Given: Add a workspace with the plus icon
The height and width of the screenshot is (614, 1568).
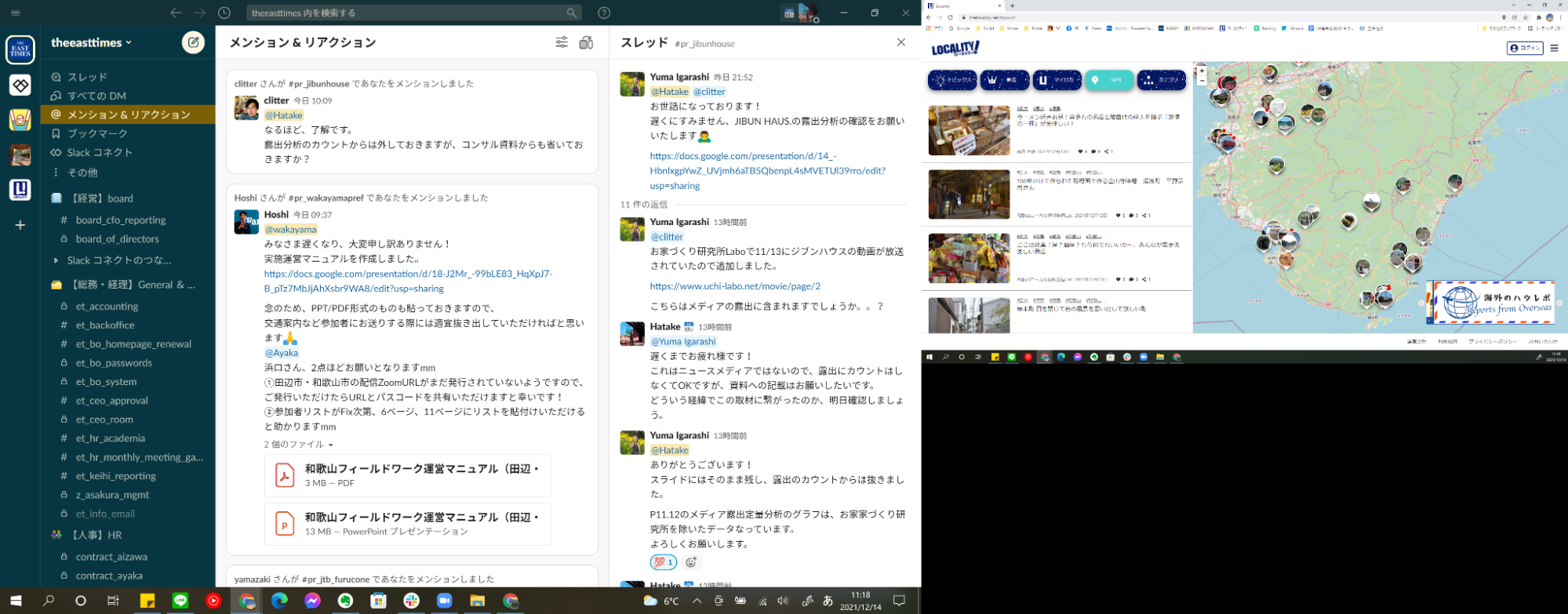Looking at the screenshot, I should [x=20, y=225].
